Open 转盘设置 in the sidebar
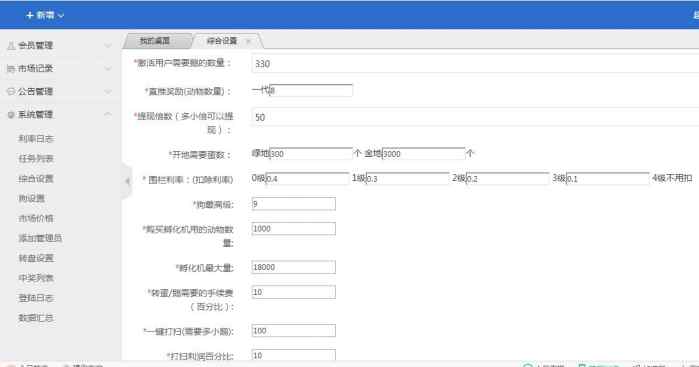 (x=36, y=258)
